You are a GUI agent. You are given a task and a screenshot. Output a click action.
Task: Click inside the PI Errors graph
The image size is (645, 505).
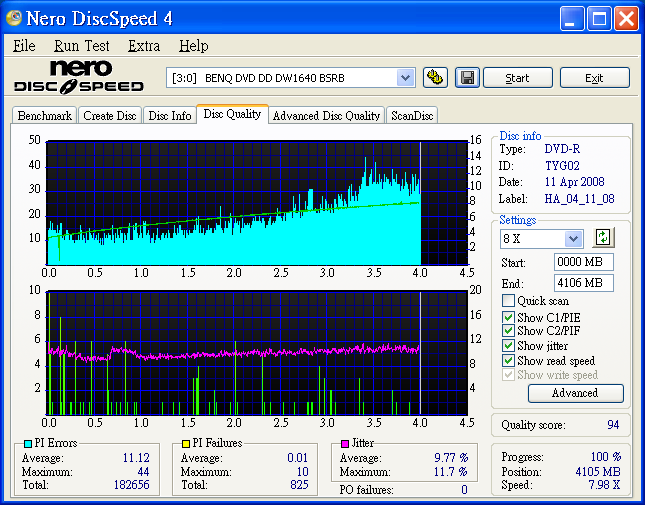click(x=257, y=203)
